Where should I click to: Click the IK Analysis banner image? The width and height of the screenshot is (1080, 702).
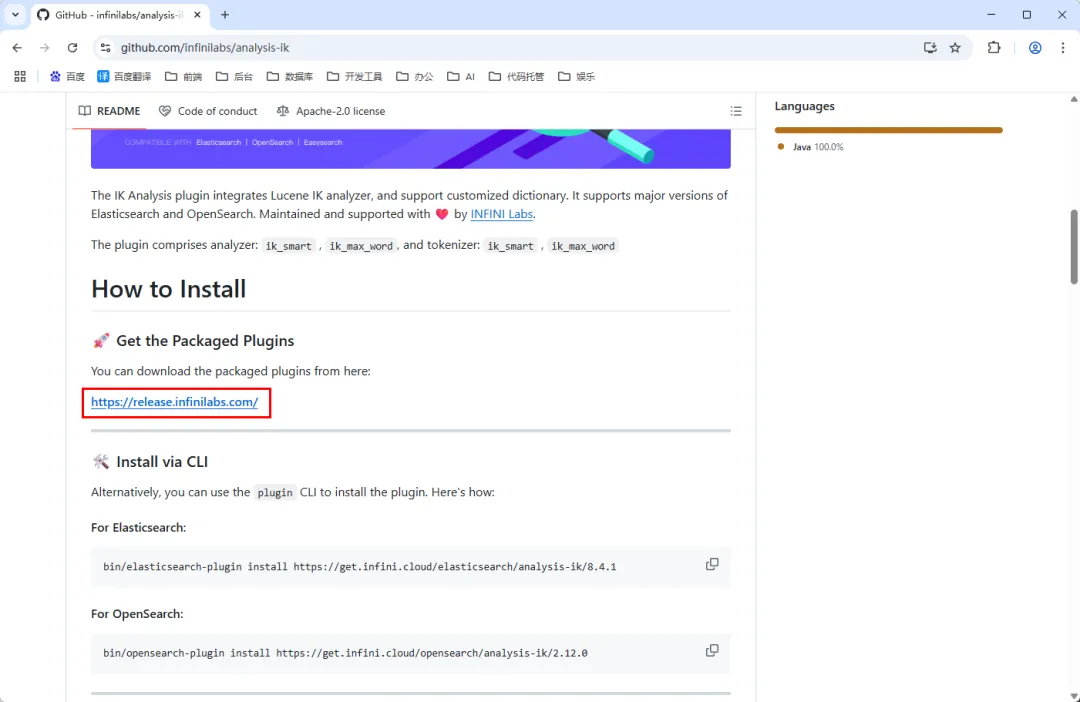click(411, 149)
